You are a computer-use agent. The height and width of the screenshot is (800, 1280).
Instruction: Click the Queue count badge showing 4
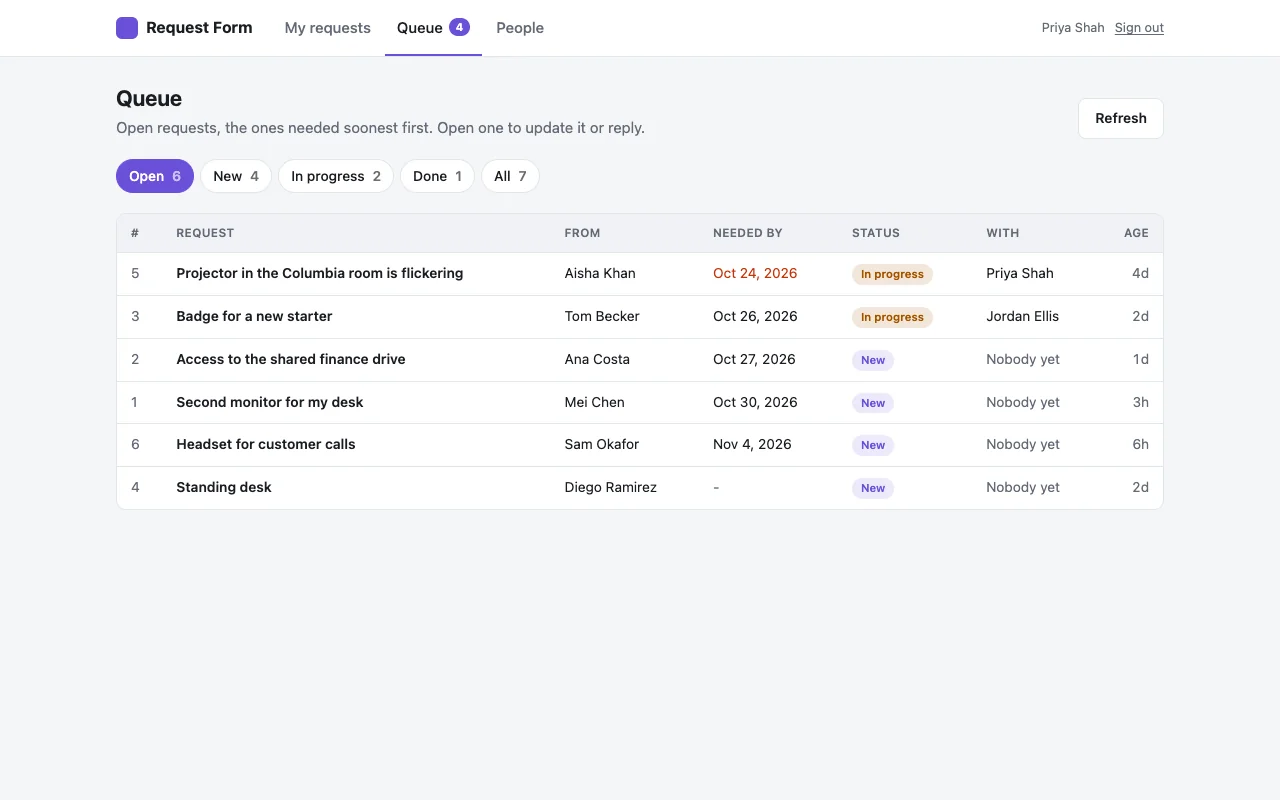pos(459,27)
